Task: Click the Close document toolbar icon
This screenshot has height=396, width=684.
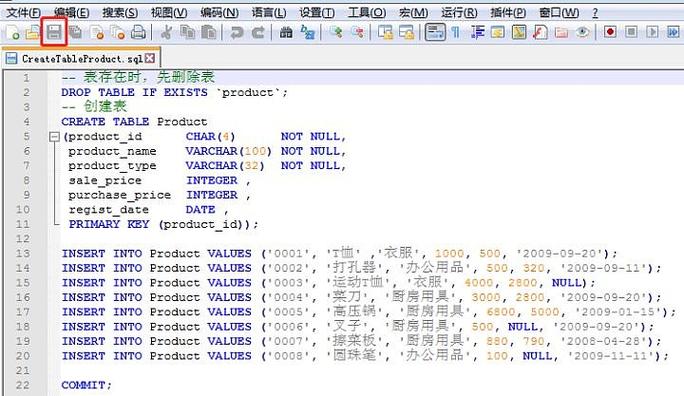Action: 97,32
